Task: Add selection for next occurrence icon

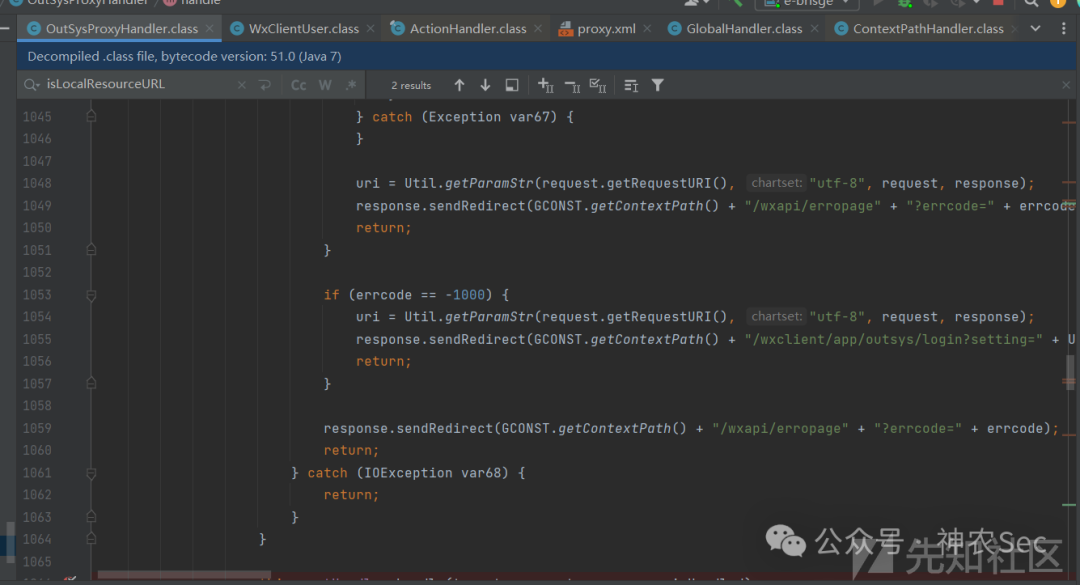Action: 546,85
